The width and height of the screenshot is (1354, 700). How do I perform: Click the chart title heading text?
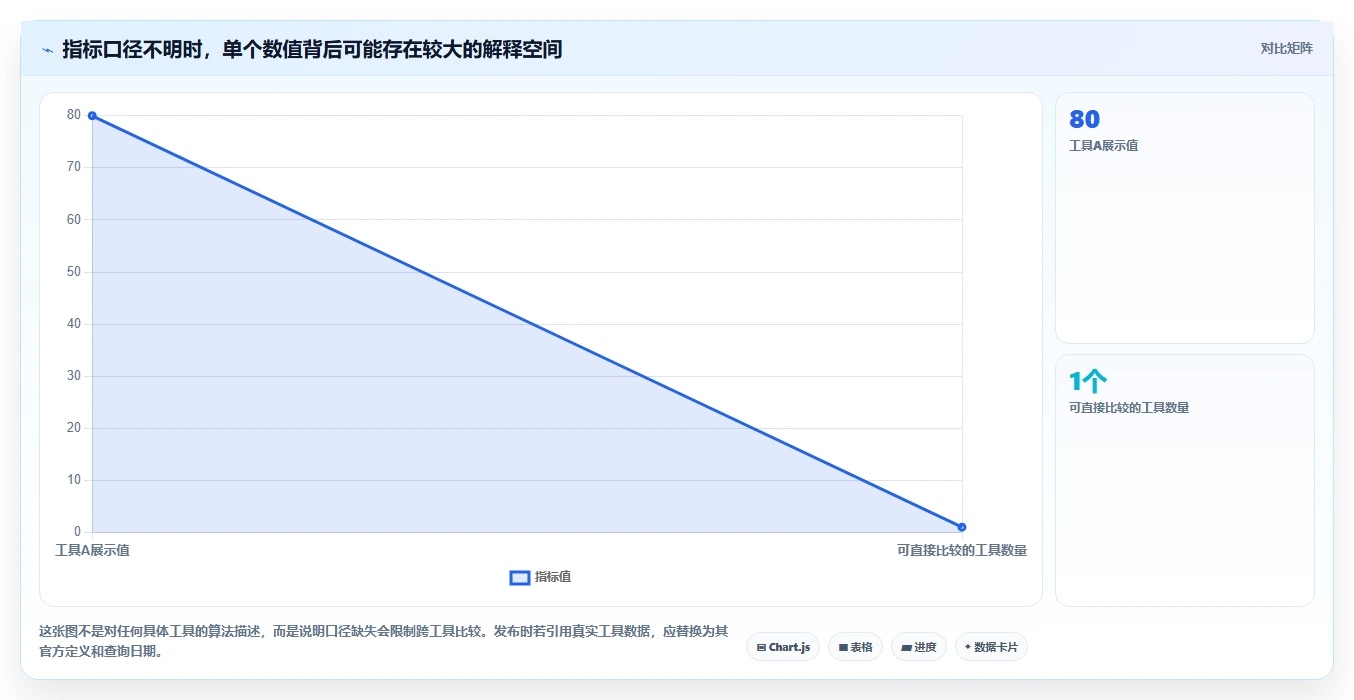point(312,49)
